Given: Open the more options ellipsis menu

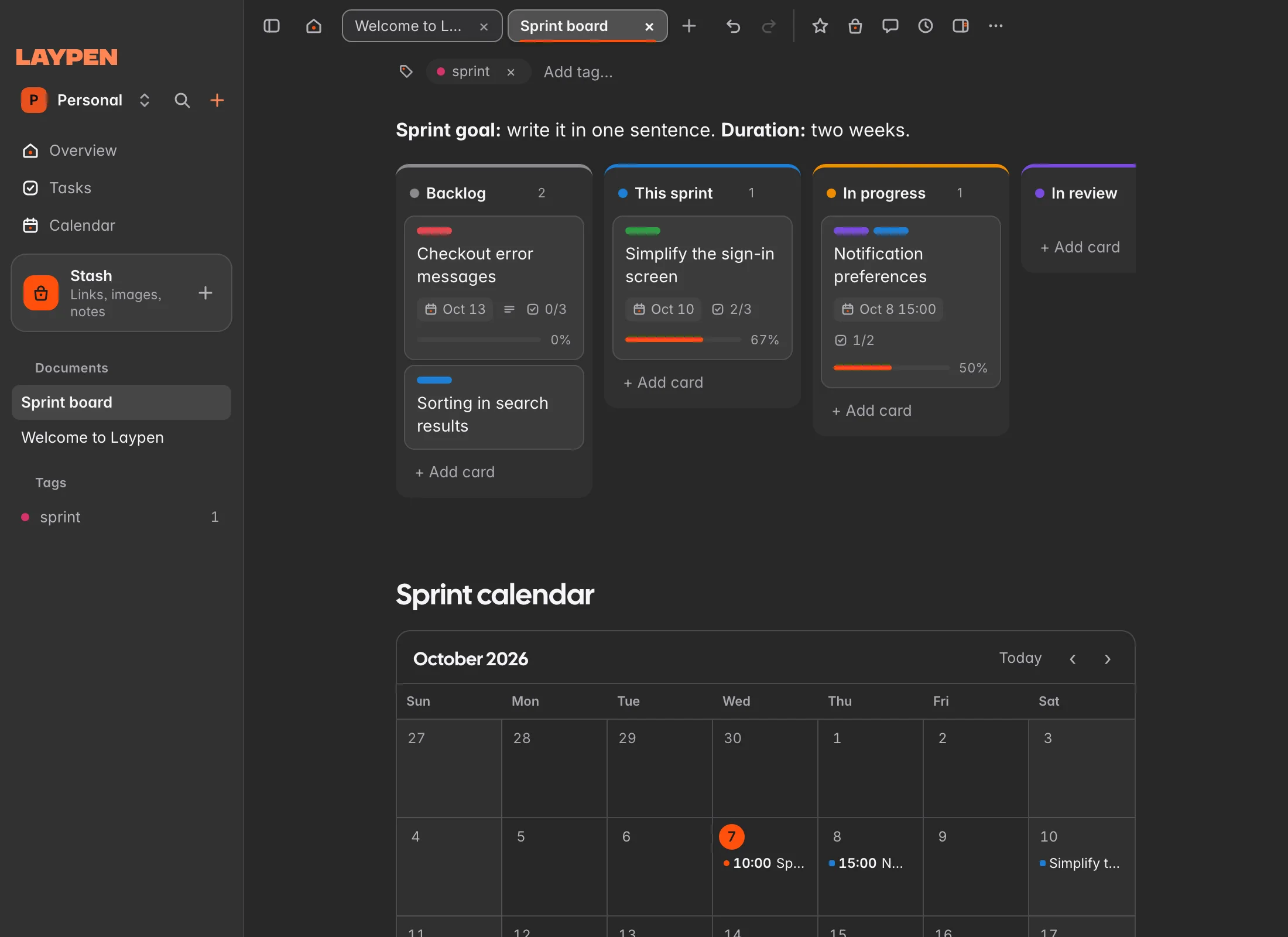Looking at the screenshot, I should tap(996, 26).
